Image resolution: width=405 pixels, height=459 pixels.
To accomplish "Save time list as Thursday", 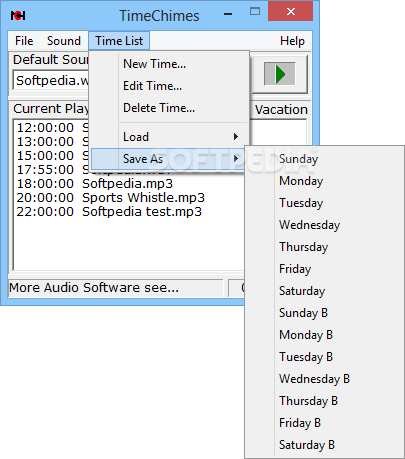I will click(324, 247).
